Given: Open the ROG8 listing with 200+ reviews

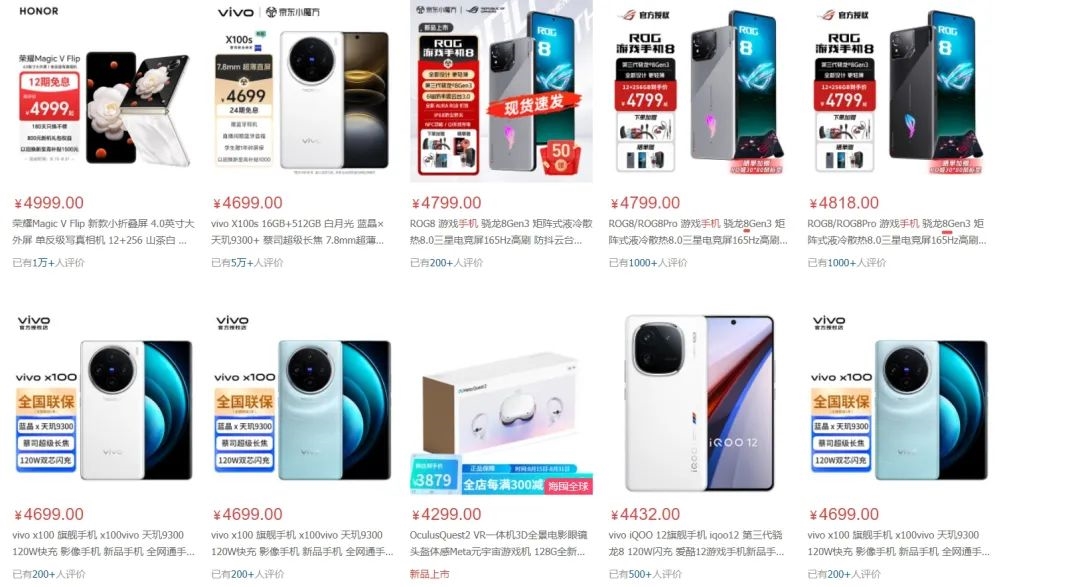Looking at the screenshot, I should pos(501,232).
